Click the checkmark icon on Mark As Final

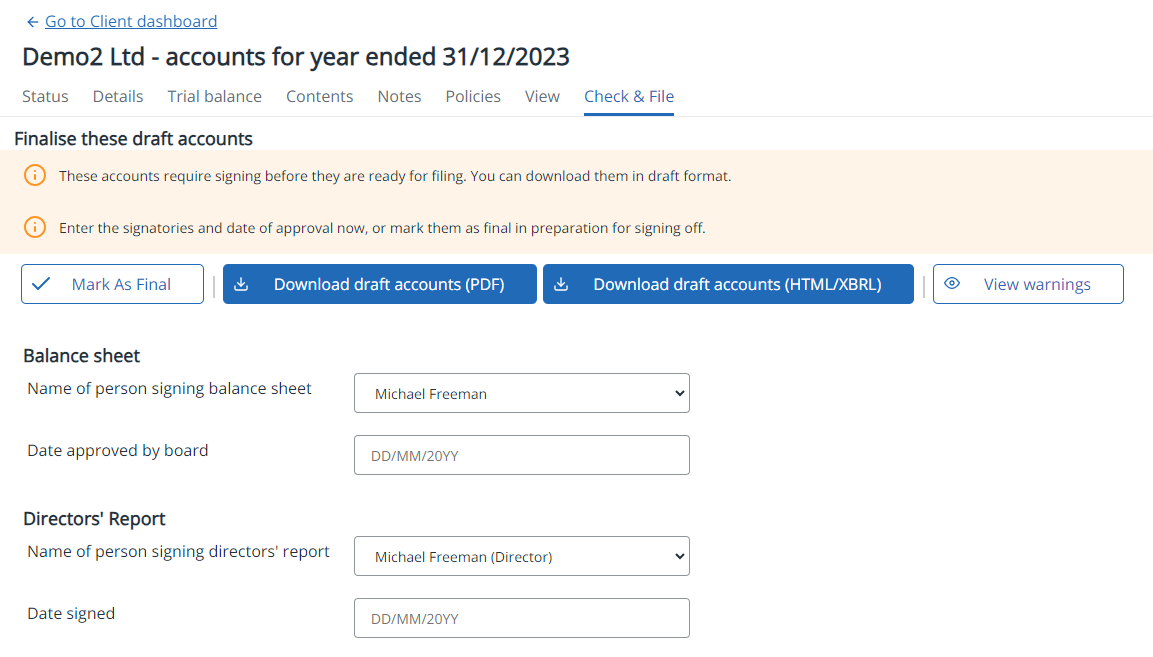pyautogui.click(x=41, y=284)
